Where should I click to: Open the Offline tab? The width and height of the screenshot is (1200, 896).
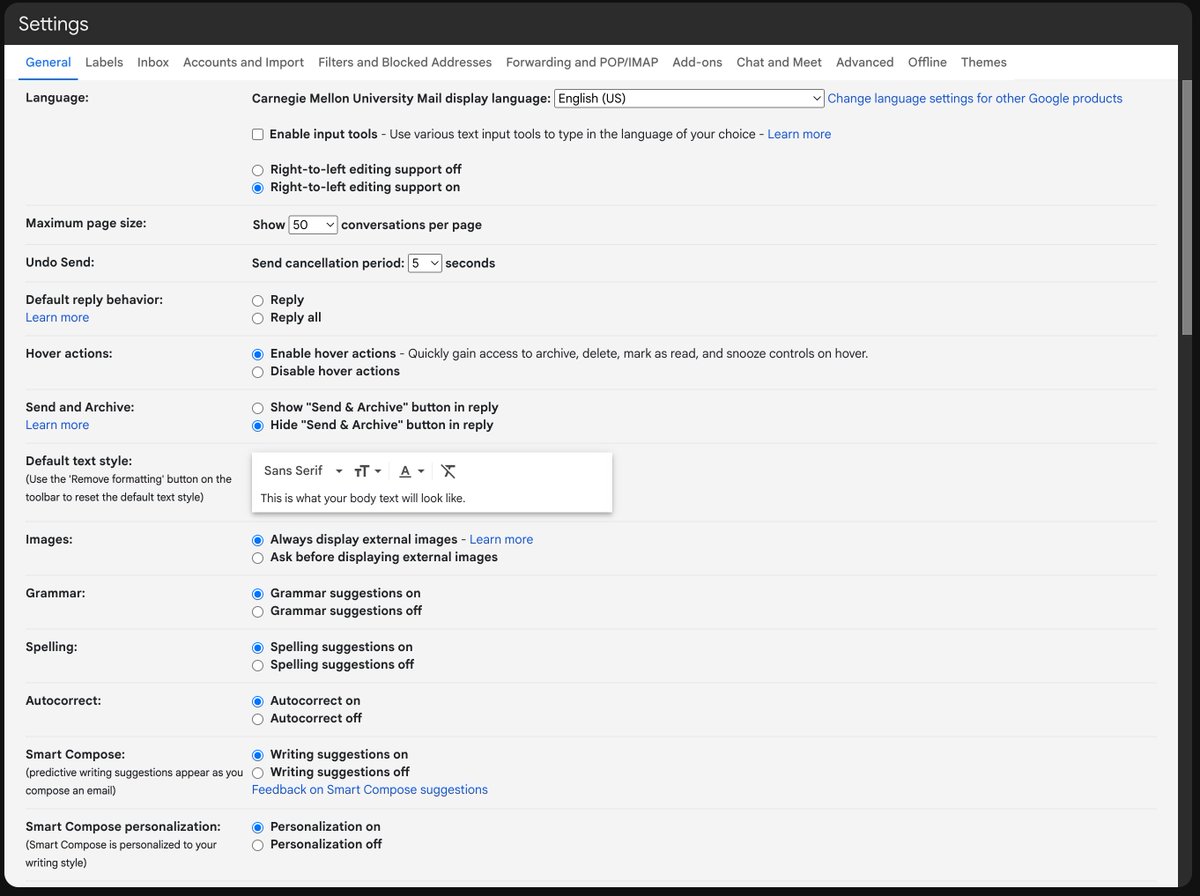pyautogui.click(x=927, y=62)
